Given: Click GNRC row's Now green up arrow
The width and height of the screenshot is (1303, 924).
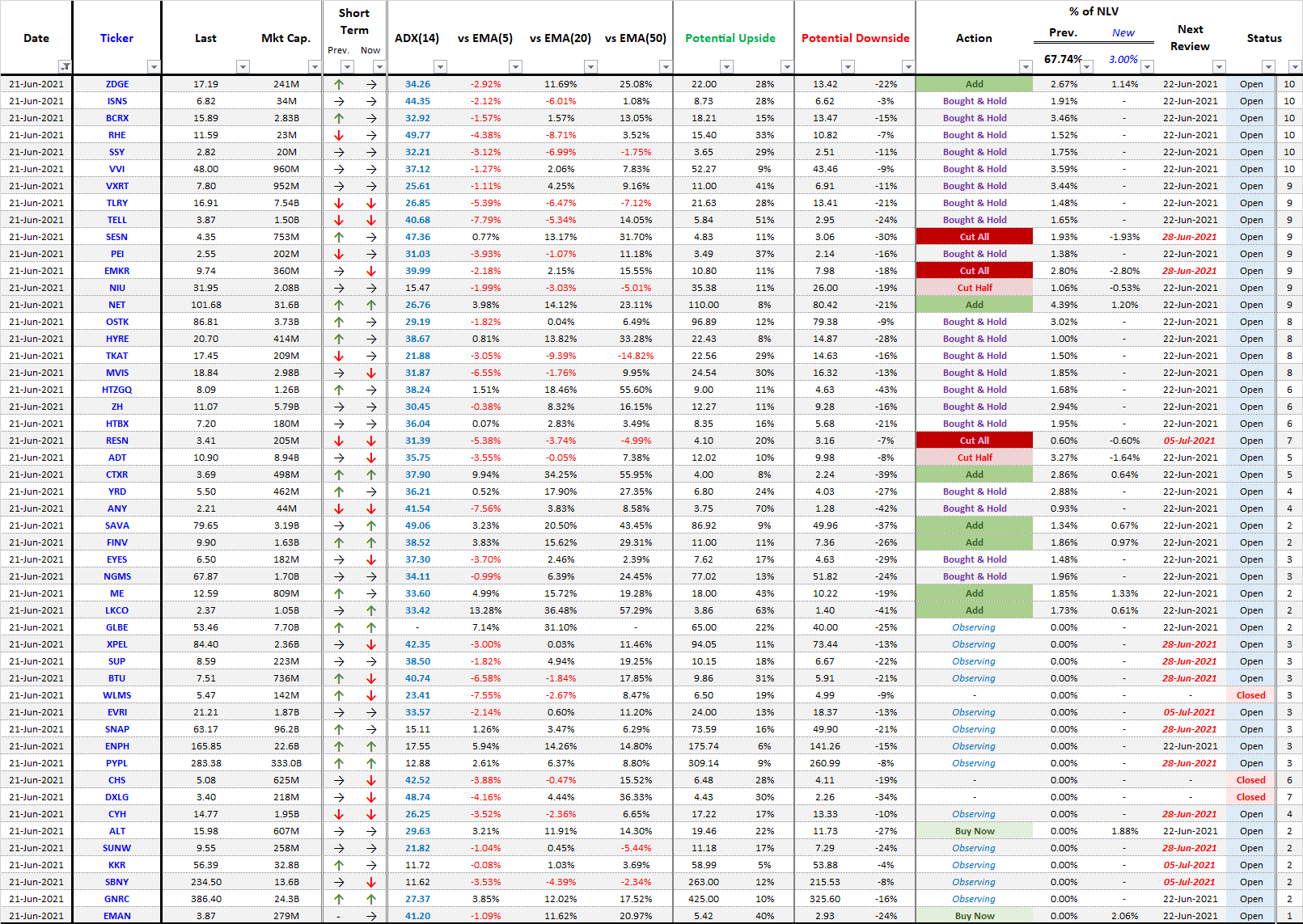Looking at the screenshot, I should (371, 899).
